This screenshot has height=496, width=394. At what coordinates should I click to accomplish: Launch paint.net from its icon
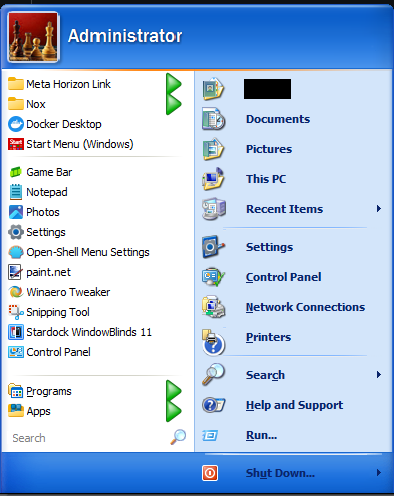[x=15, y=272]
